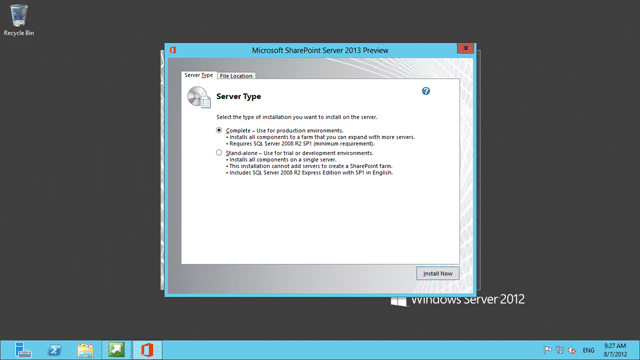Screen dimensions: 640x360
Task: Click the Action Center flag tray icon
Action: click(547, 350)
